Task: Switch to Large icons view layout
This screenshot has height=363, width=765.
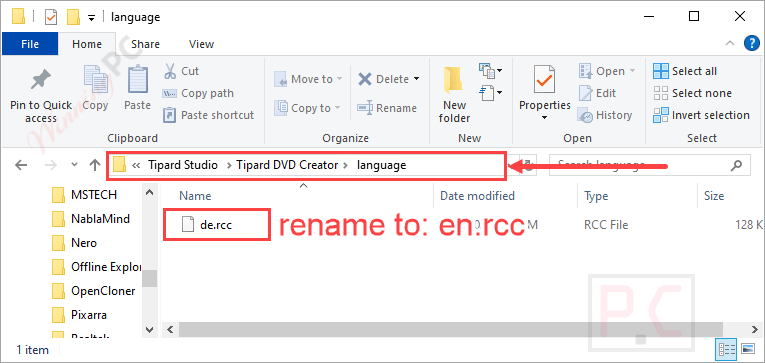Action: tap(748, 349)
